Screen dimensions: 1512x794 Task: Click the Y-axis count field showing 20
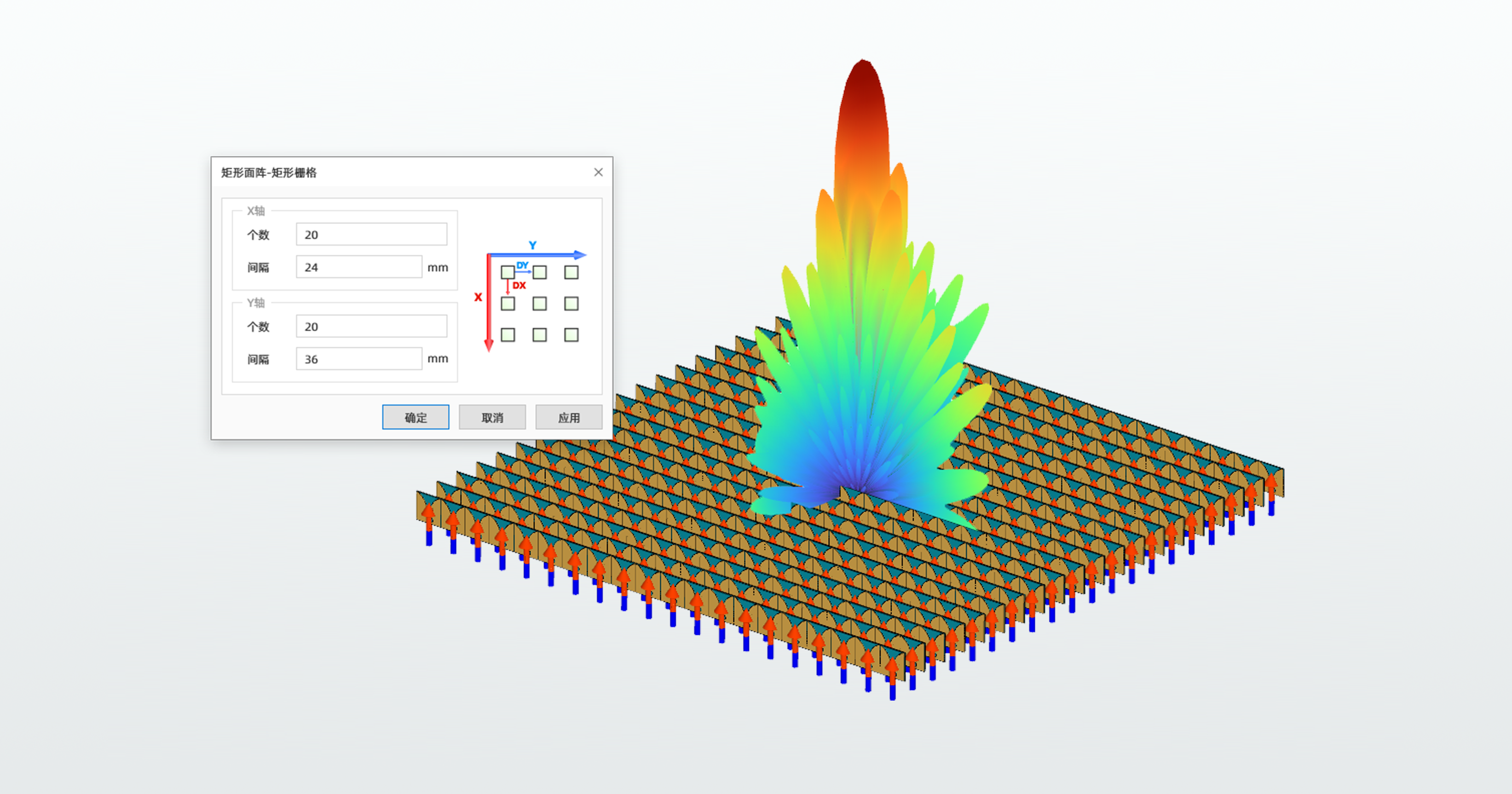click(371, 326)
